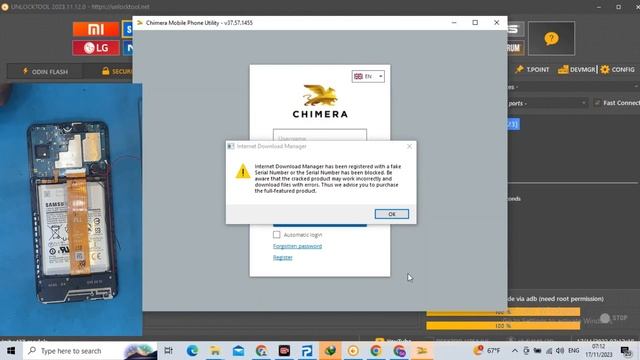
Task: Click the yellow warning triangle icon
Action: (x=243, y=171)
